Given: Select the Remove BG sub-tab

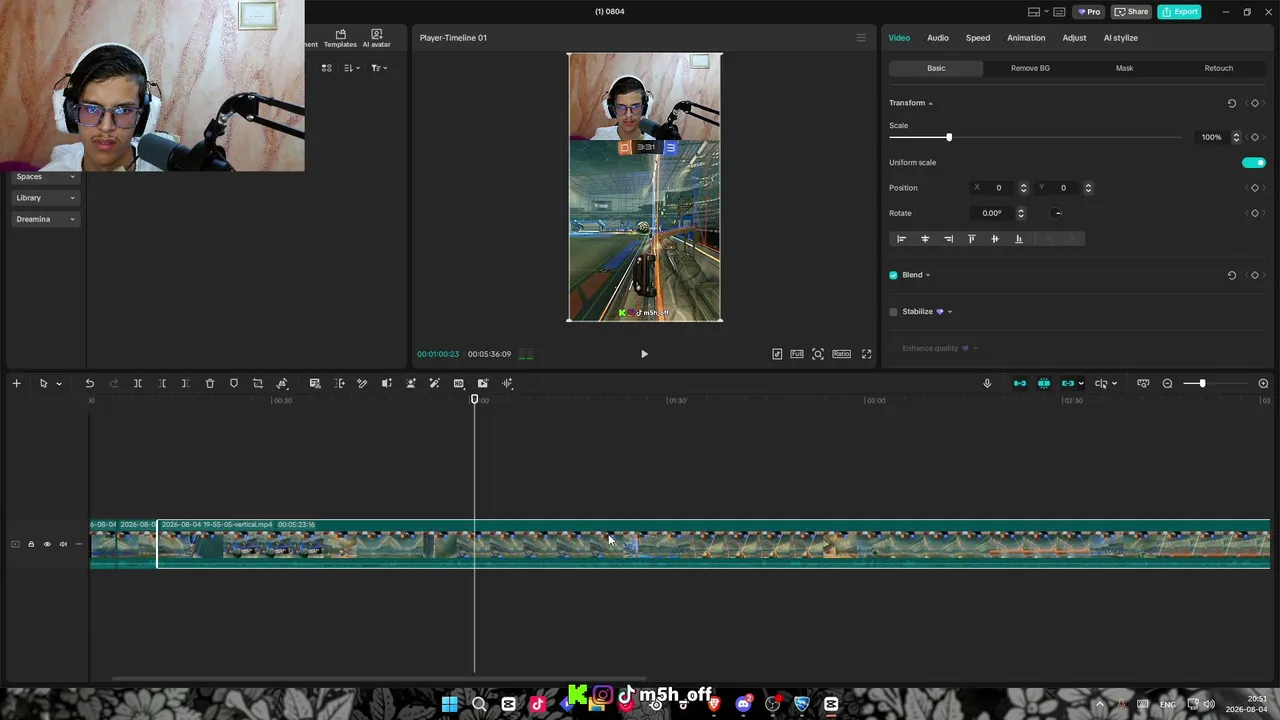Looking at the screenshot, I should pos(1030,68).
